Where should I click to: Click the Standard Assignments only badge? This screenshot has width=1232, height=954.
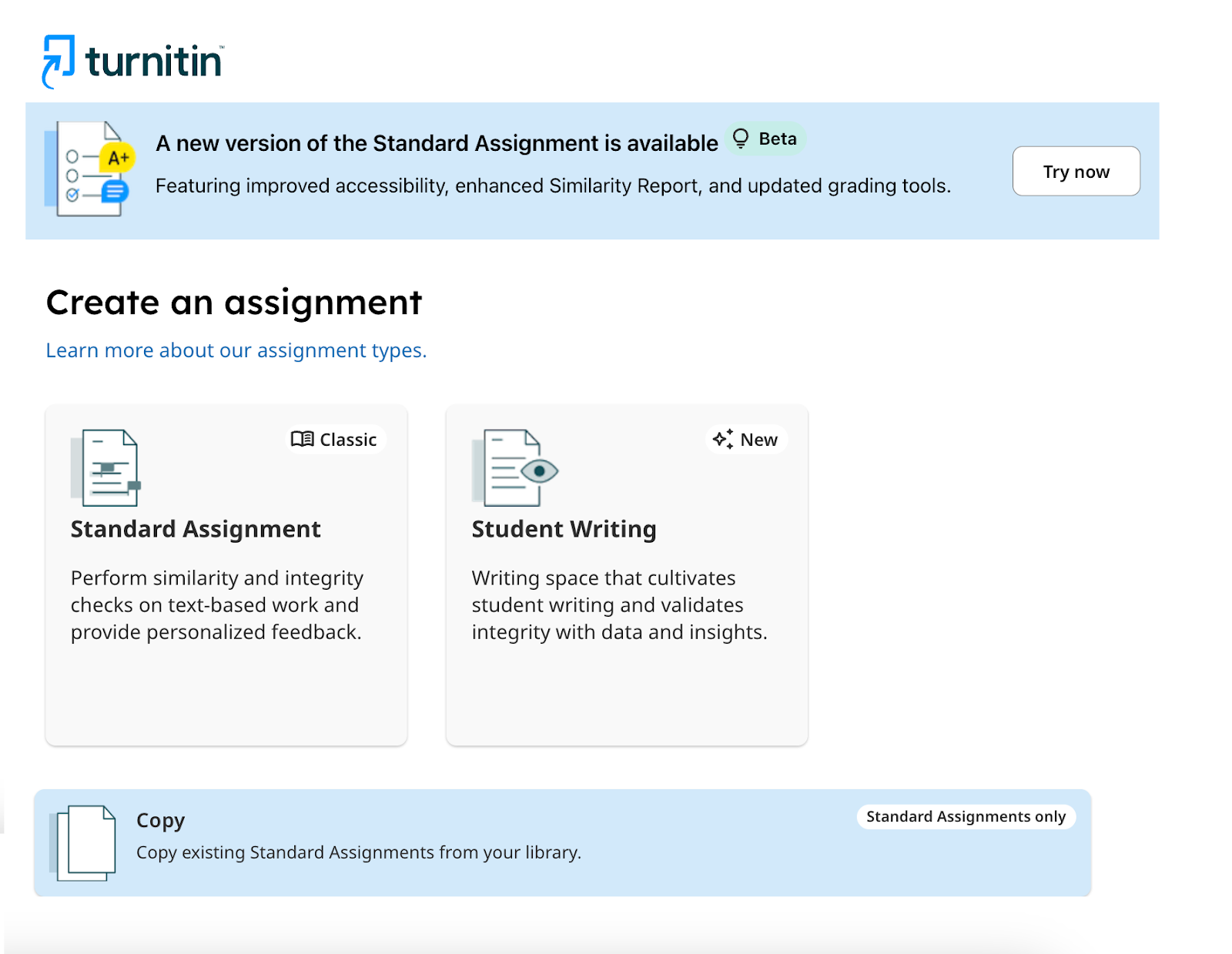966,816
